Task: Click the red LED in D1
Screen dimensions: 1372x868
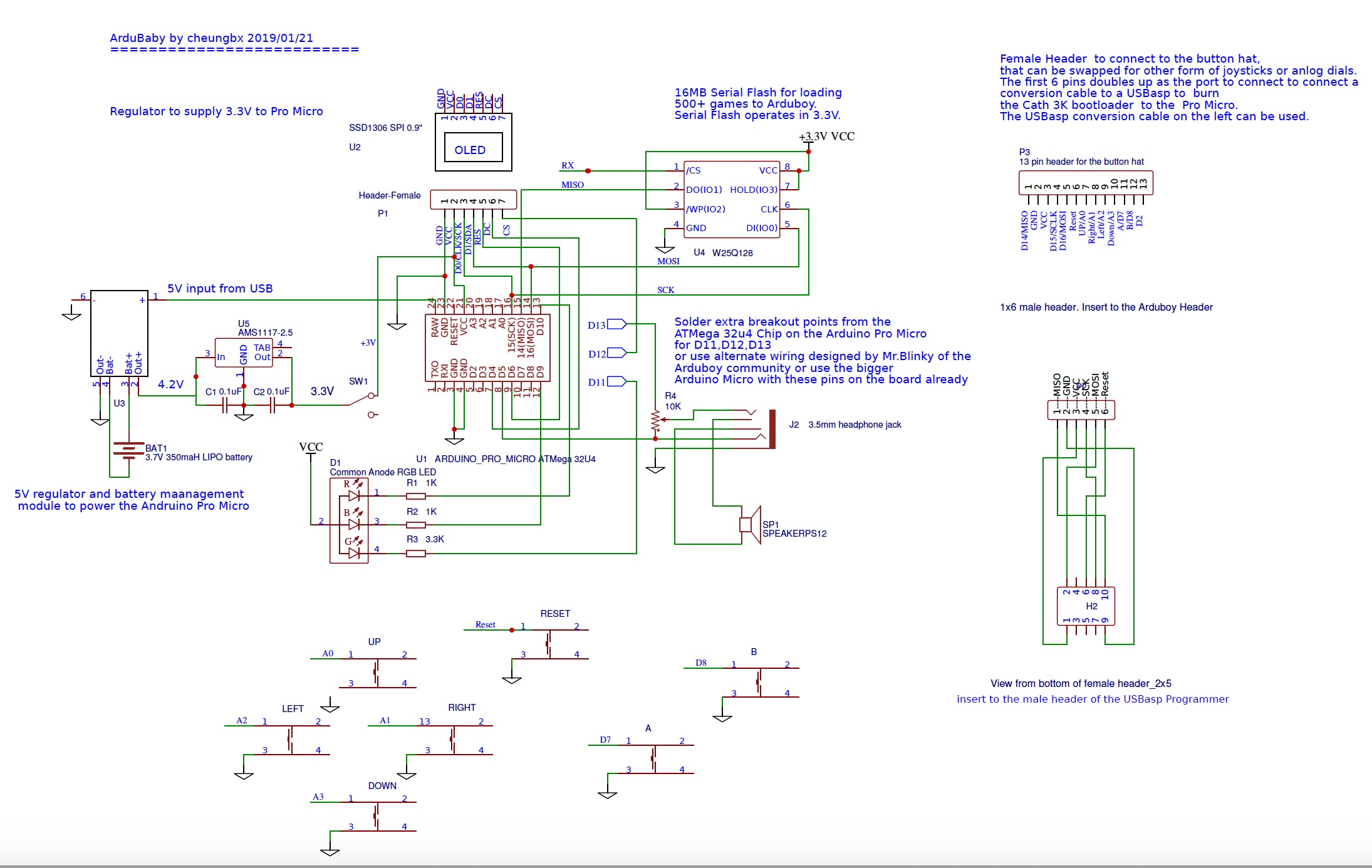Action: (x=353, y=495)
